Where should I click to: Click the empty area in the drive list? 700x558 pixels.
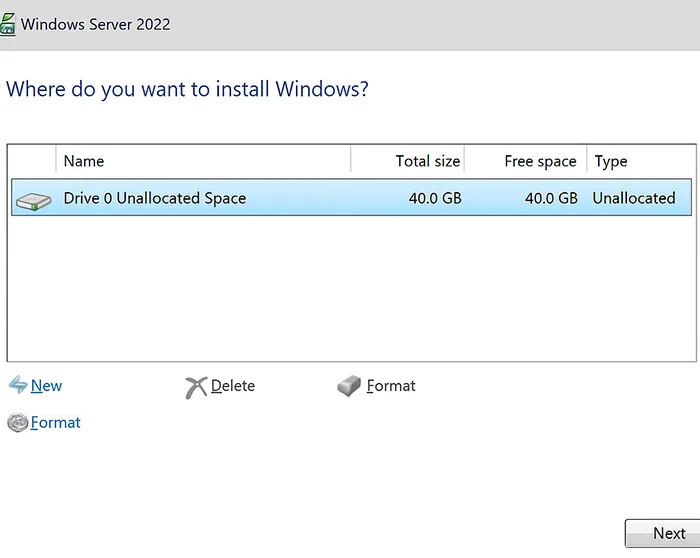tap(350, 290)
